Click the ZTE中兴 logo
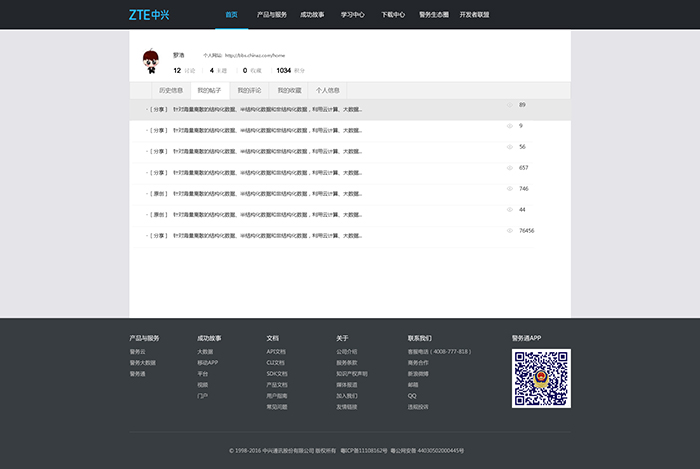This screenshot has height=469, width=700. pyautogui.click(x=149, y=15)
